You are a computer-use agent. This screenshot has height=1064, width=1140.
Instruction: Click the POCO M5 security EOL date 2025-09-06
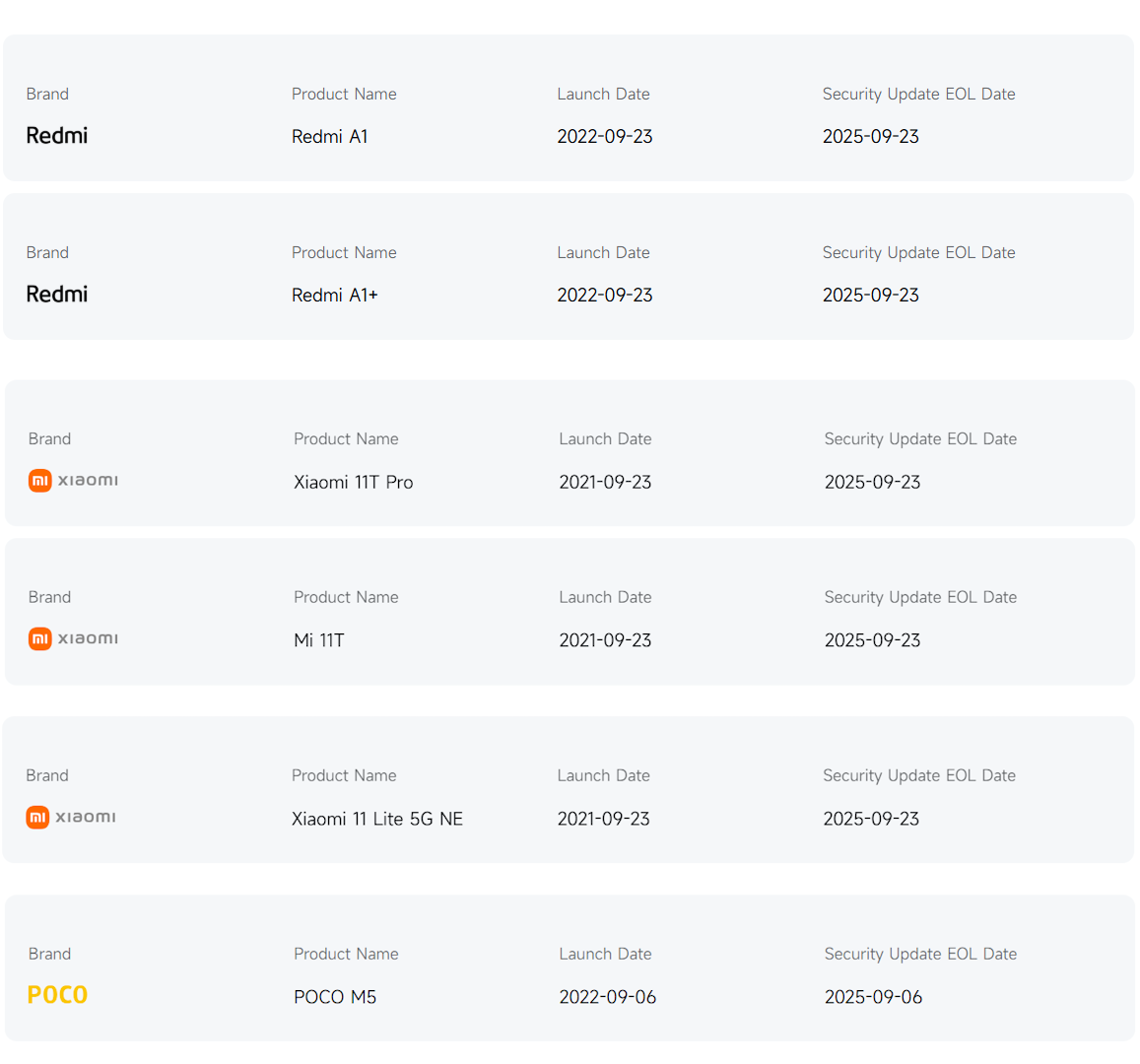pos(873,998)
